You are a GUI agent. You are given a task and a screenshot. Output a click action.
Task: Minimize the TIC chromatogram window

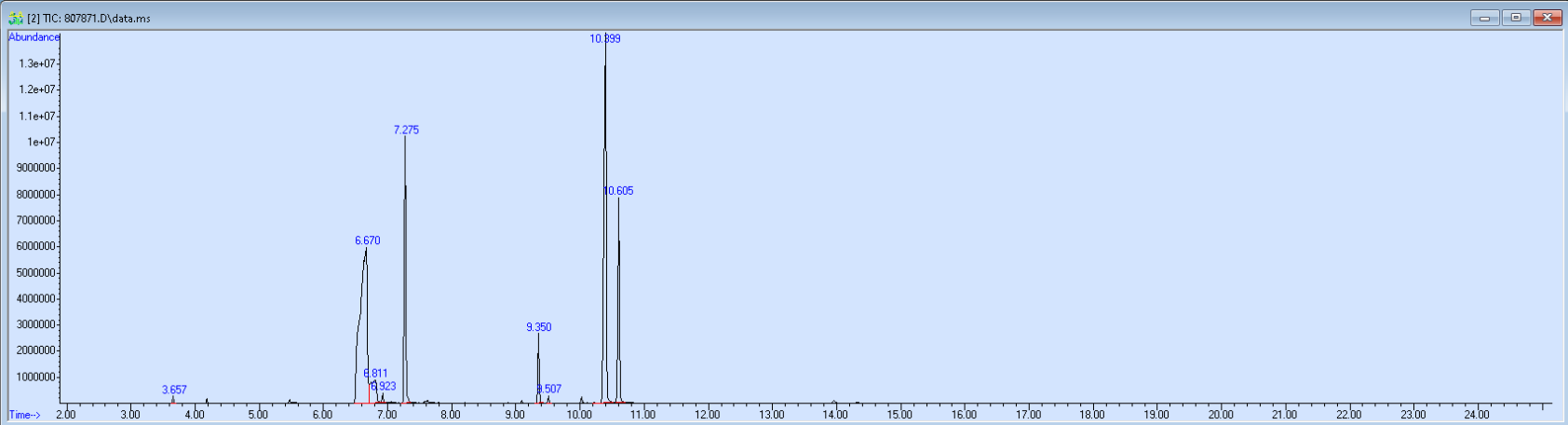coord(1484,18)
